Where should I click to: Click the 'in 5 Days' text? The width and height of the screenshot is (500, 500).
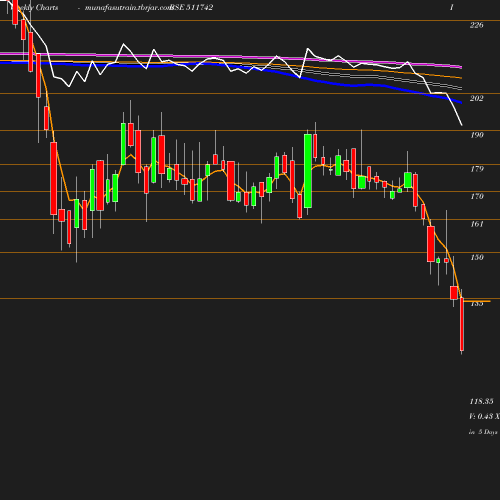pyautogui.click(x=483, y=432)
